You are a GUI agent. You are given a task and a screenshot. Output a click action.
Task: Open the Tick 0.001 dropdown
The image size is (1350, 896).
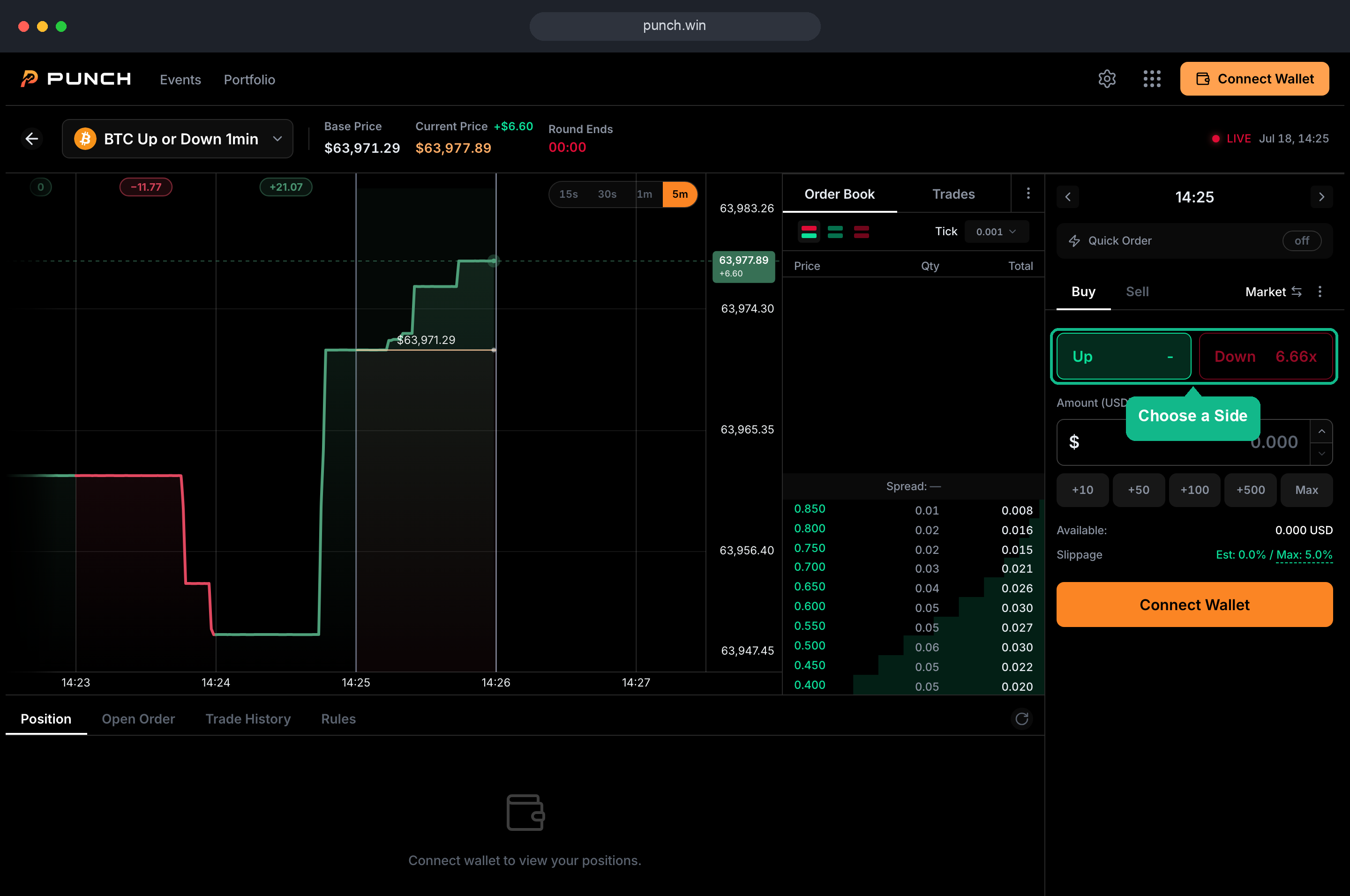tap(996, 231)
